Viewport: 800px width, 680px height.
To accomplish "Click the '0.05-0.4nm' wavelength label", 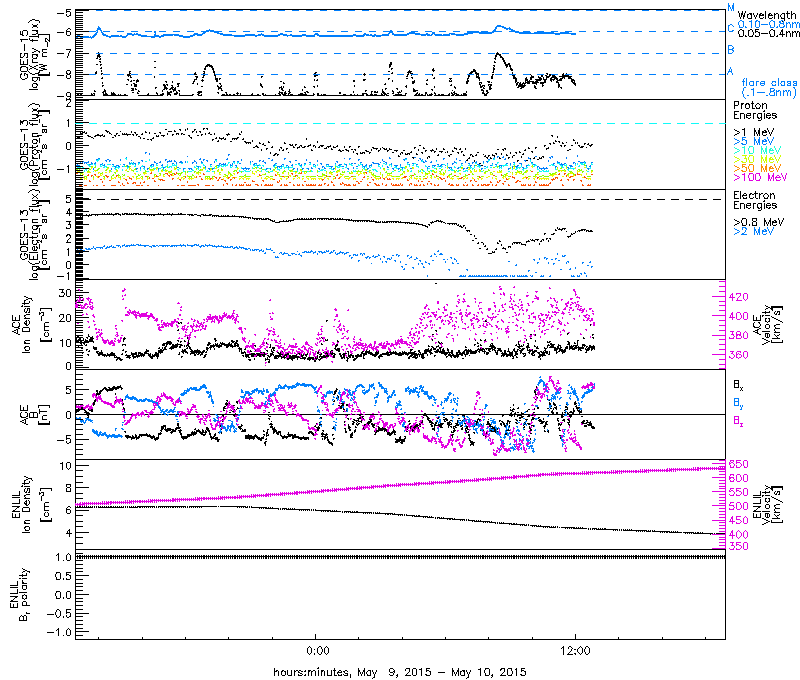I will tap(769, 33).
